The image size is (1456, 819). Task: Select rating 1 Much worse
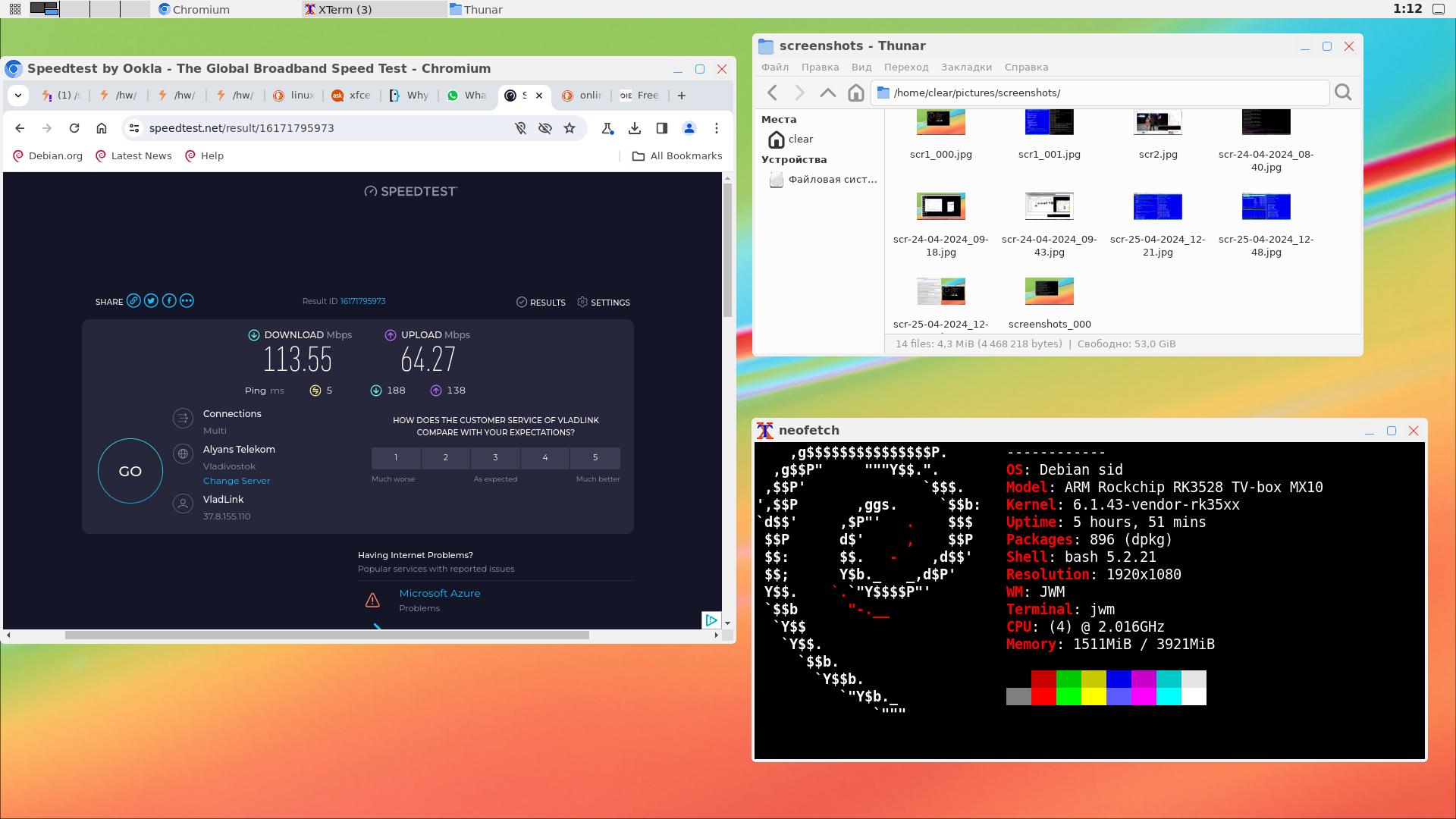click(396, 457)
